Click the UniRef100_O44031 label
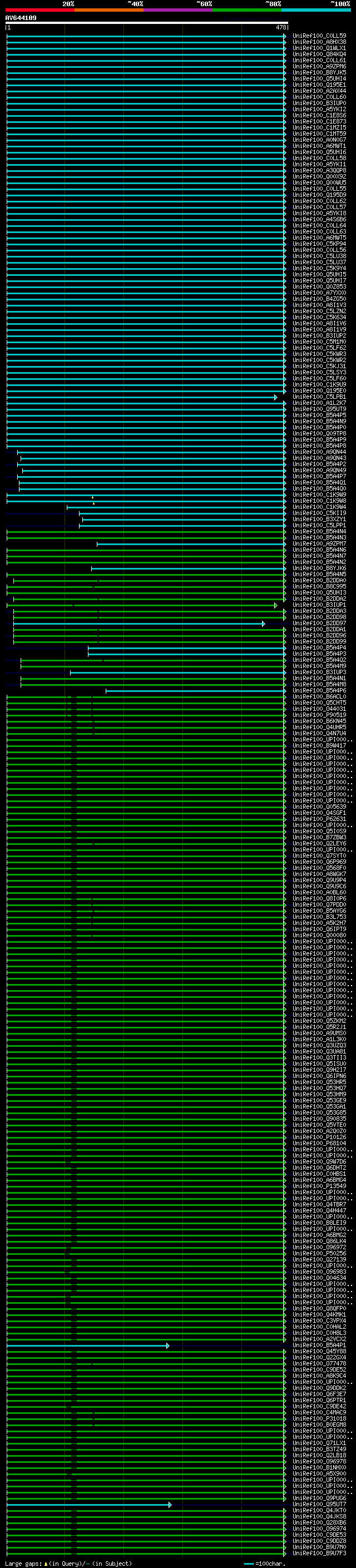This screenshot has height=1568, width=356. coord(319,709)
